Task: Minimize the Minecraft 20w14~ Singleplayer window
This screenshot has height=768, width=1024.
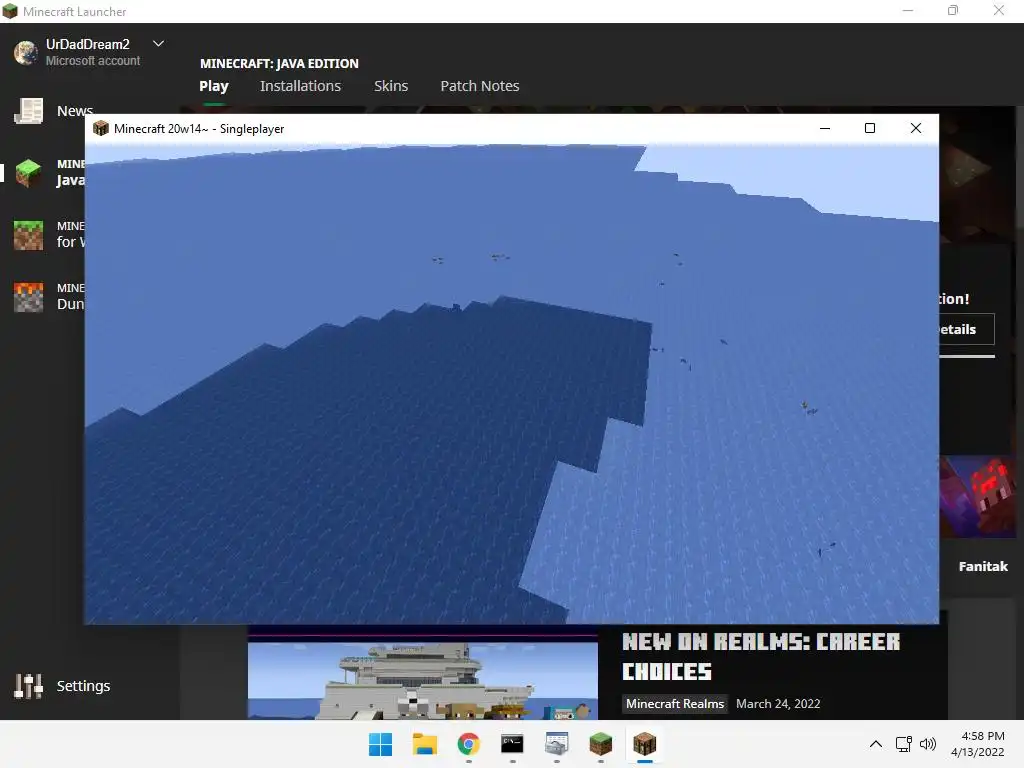Action: (x=825, y=128)
